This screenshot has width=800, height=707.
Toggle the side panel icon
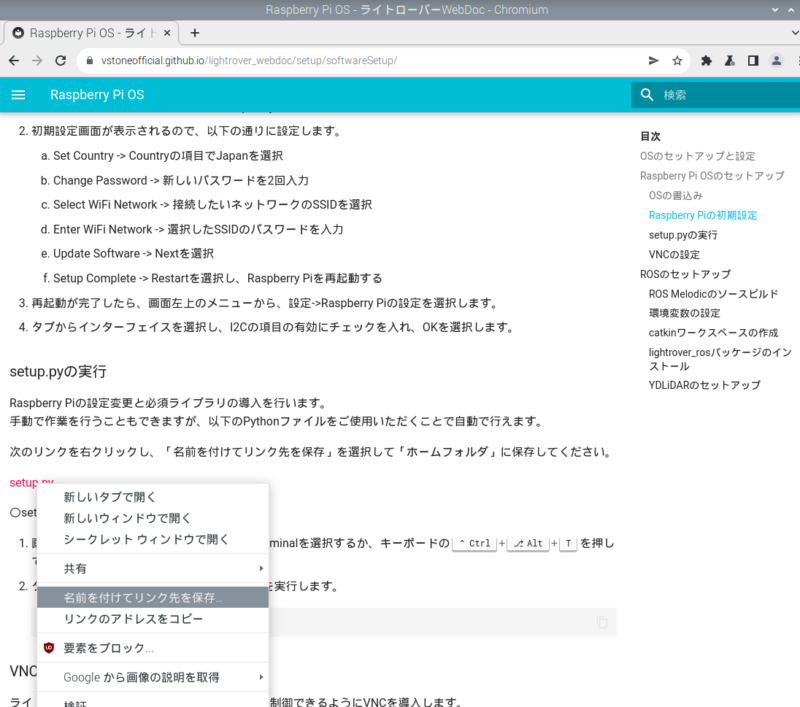point(753,61)
